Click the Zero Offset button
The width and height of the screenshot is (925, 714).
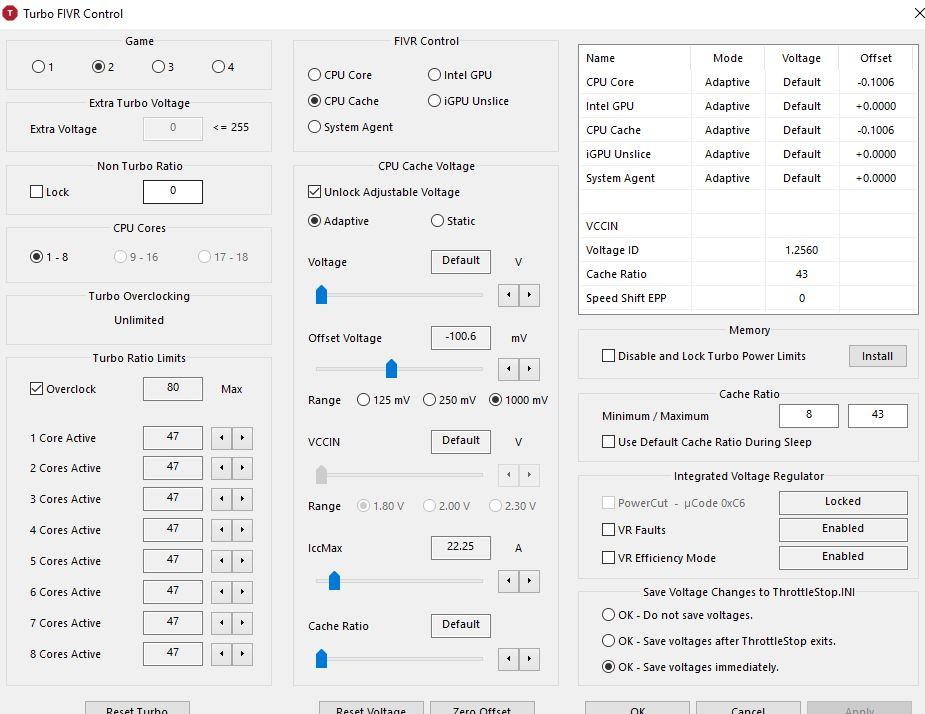click(x=482, y=708)
